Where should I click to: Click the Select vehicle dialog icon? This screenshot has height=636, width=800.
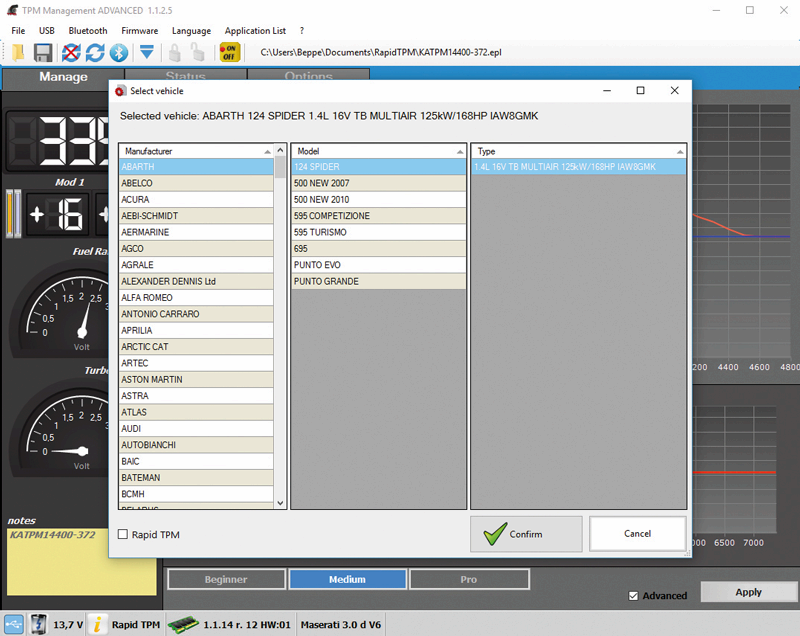pos(120,91)
